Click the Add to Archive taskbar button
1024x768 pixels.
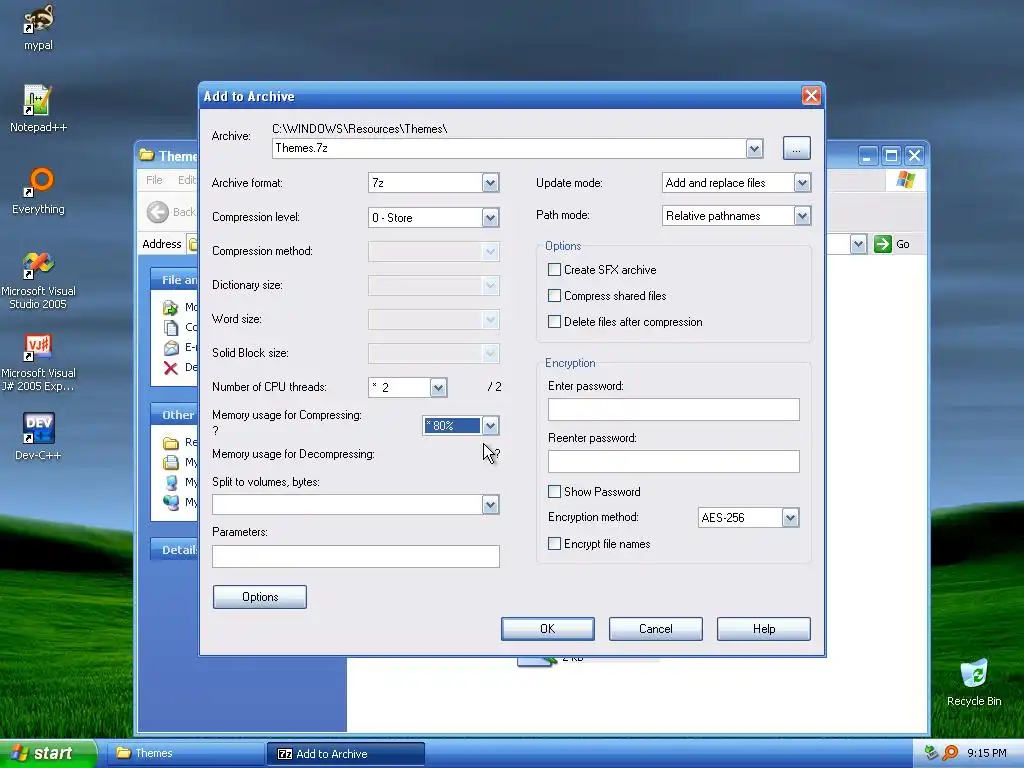(x=345, y=754)
